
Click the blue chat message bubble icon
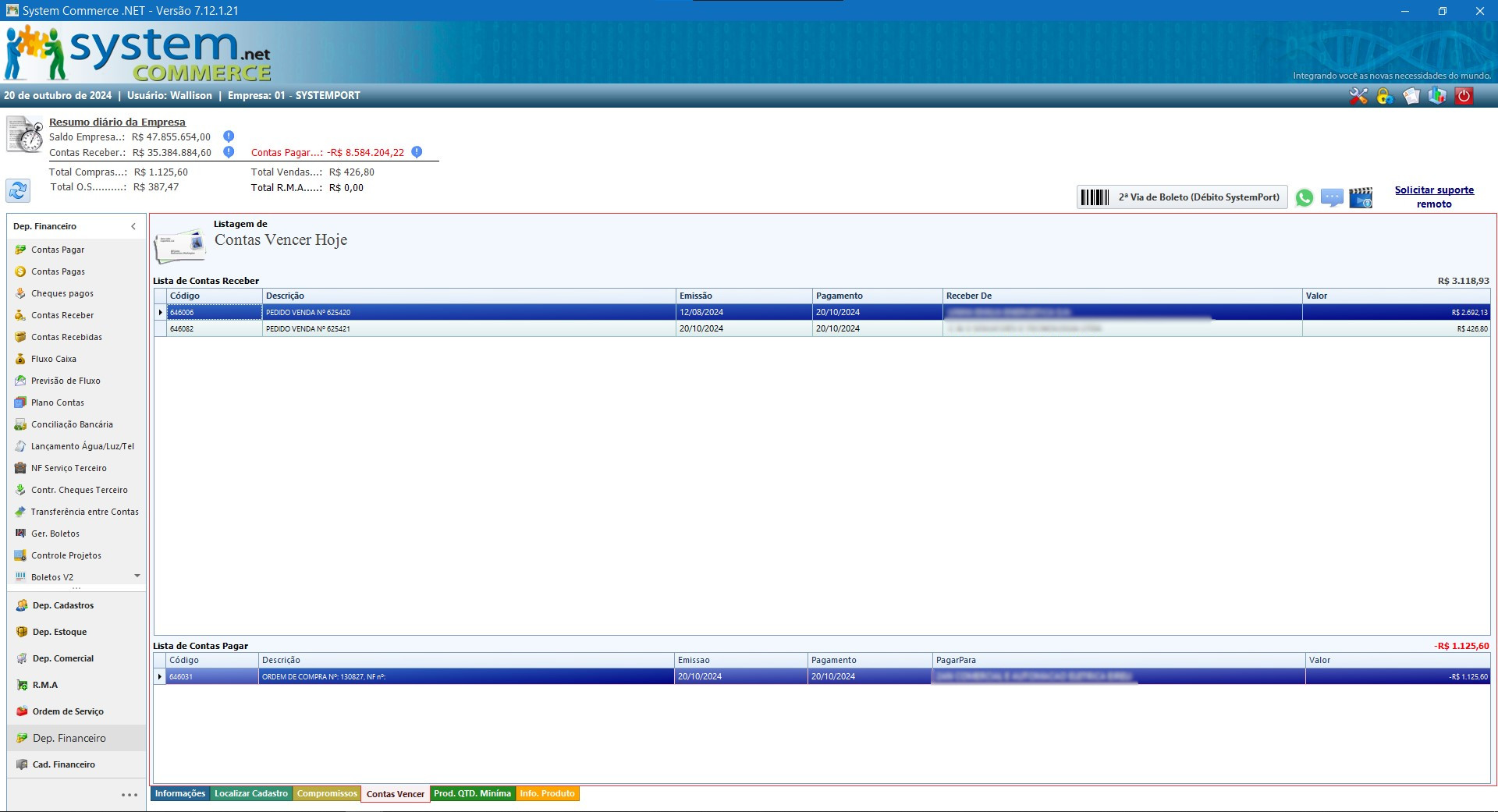coord(1332,198)
